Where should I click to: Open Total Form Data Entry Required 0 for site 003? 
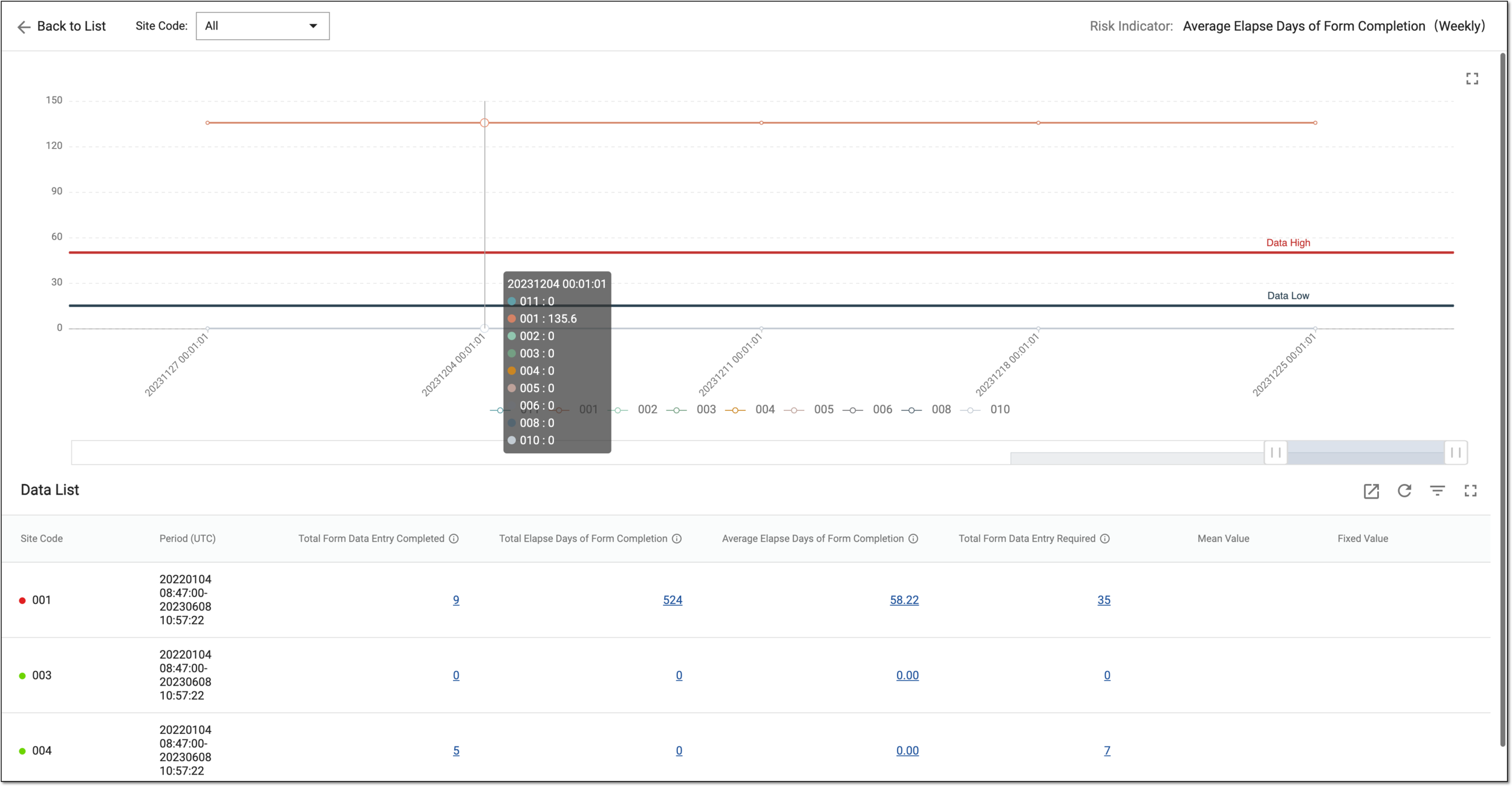(x=1107, y=676)
